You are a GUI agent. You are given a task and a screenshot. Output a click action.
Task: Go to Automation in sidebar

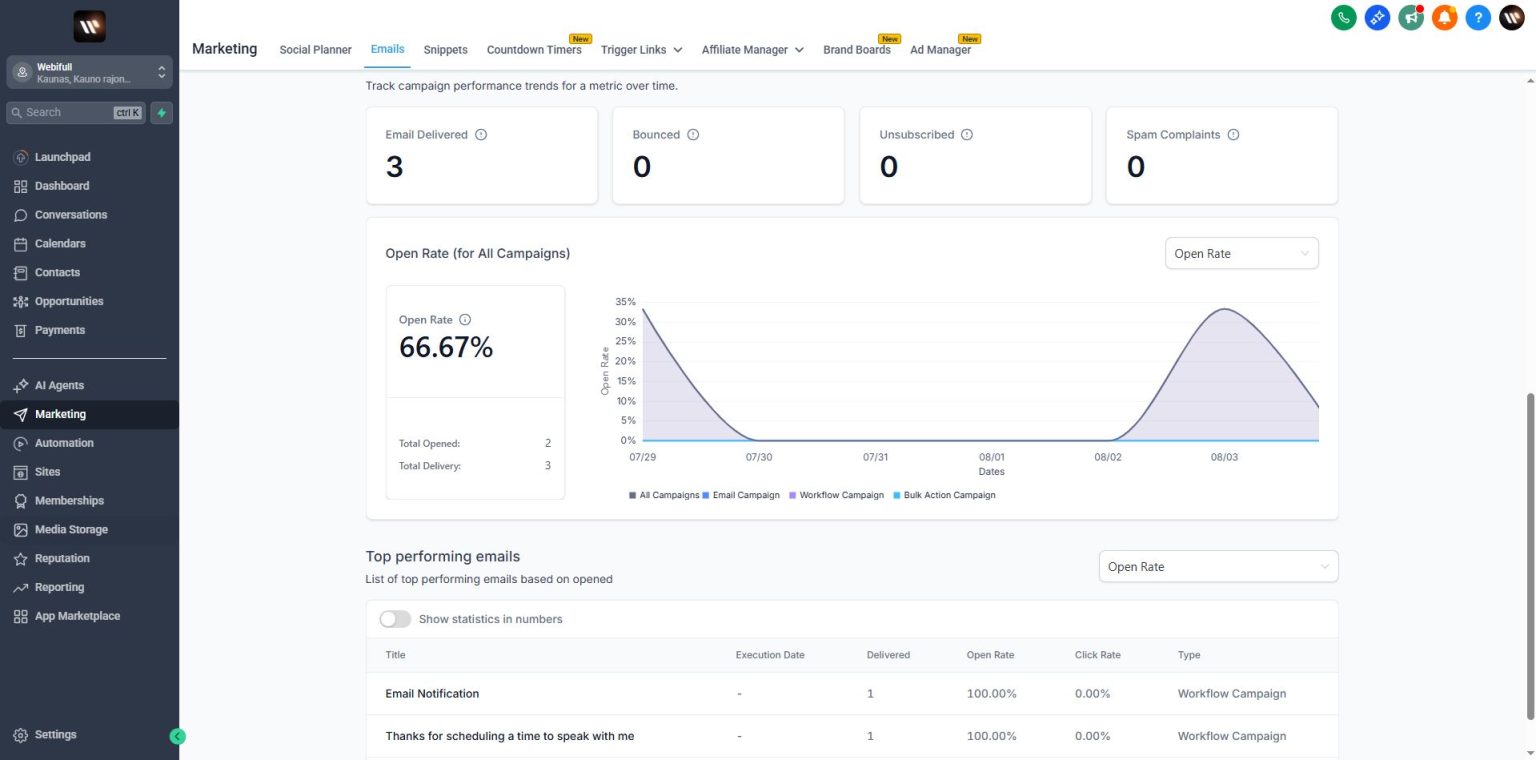pos(64,443)
